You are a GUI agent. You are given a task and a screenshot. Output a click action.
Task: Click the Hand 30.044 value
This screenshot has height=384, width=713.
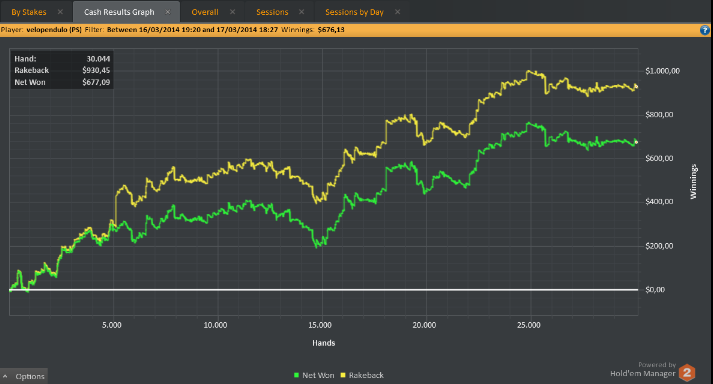(x=98, y=59)
